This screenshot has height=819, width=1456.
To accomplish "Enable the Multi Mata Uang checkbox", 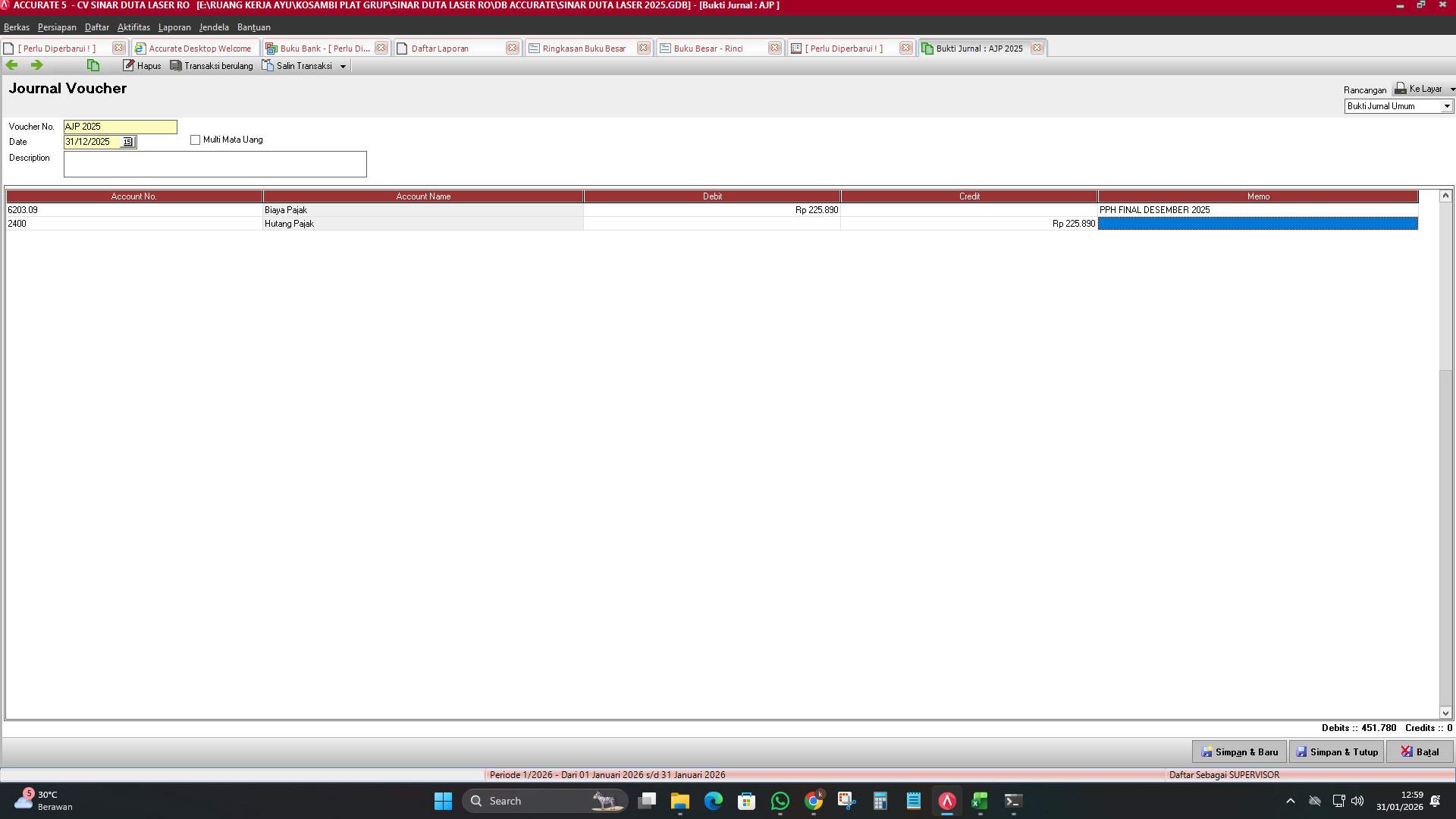I will (196, 140).
